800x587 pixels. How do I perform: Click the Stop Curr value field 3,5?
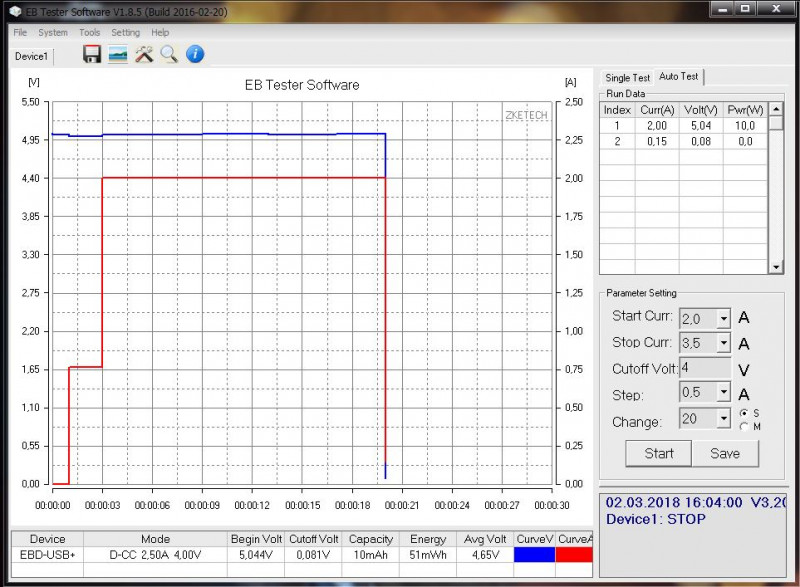(698, 343)
